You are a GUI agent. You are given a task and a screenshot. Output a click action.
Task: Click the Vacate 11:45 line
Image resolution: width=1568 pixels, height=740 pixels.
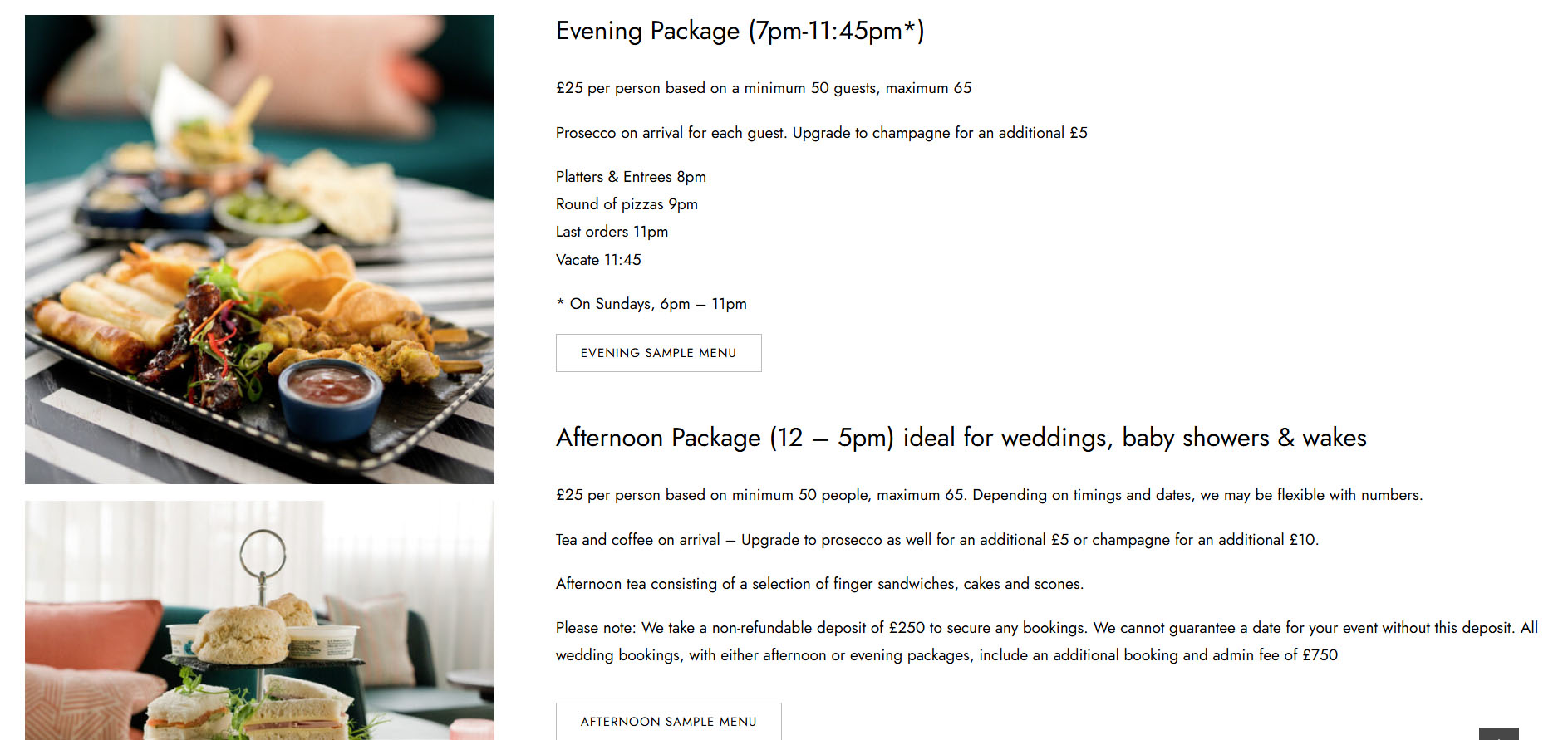598,260
